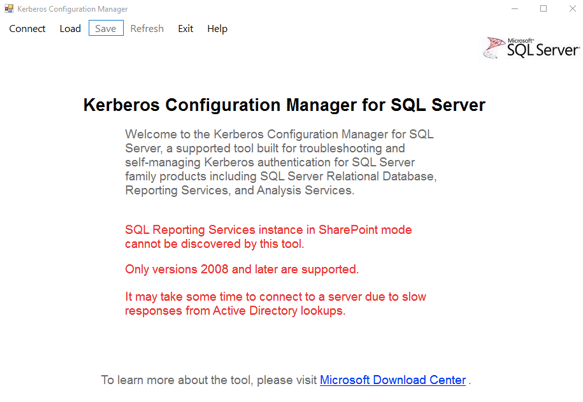Select the Save menu item
Viewport: 583px width, 402px height.
tap(106, 28)
